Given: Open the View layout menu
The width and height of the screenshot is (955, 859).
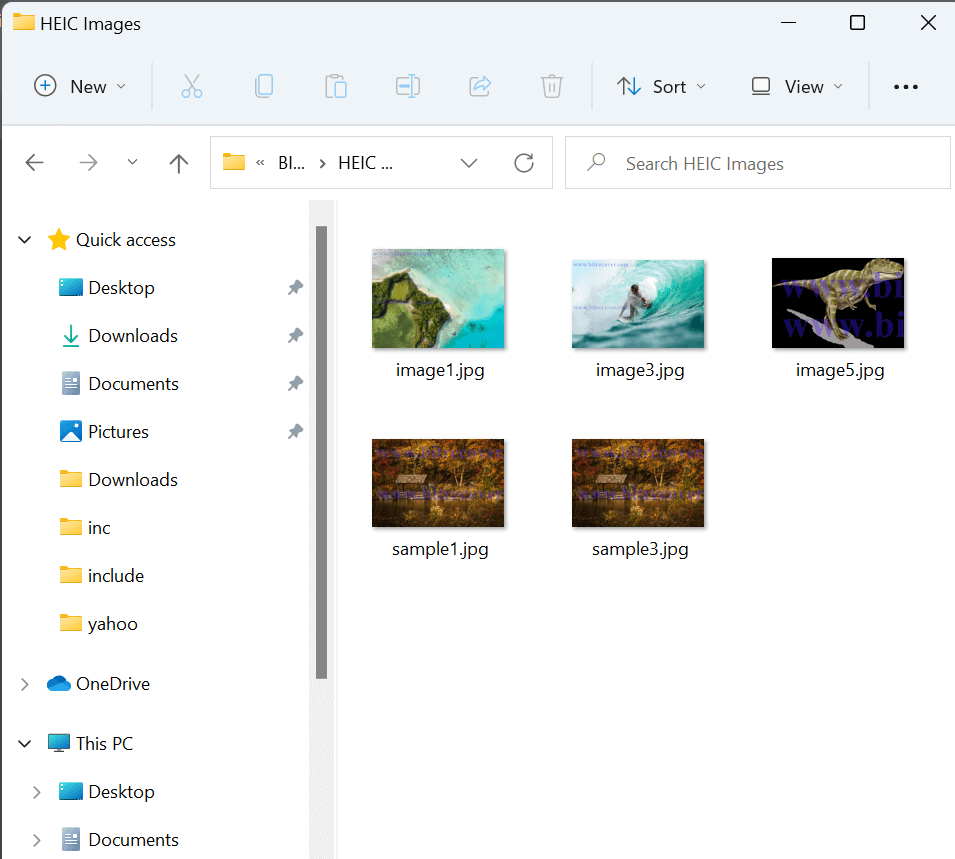Looking at the screenshot, I should click(797, 87).
